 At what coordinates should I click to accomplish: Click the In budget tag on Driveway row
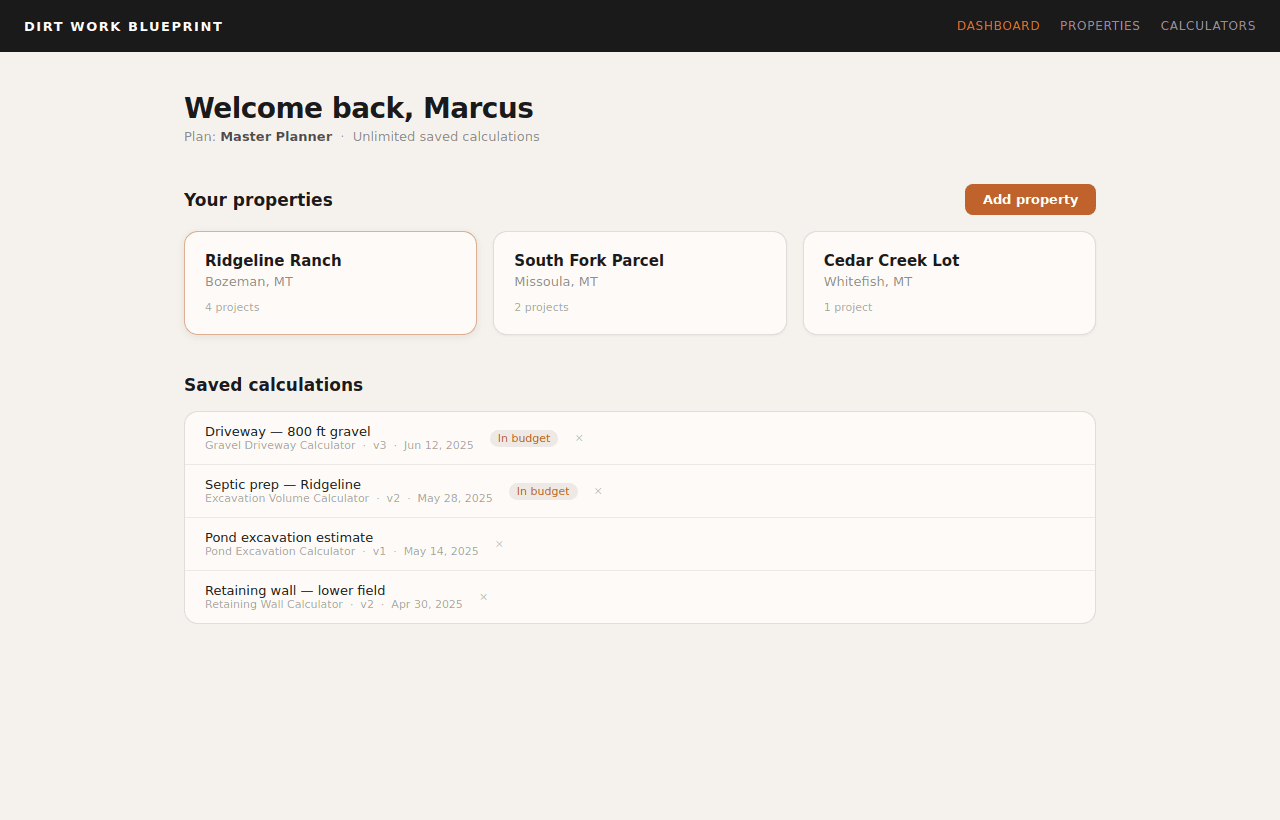pos(524,438)
